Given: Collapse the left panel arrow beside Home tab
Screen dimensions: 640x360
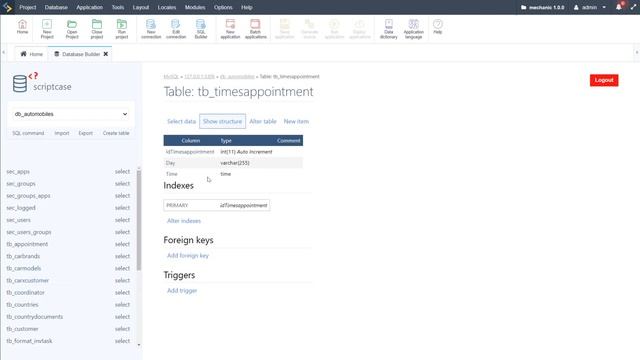Looking at the screenshot, I should pos(4,53).
